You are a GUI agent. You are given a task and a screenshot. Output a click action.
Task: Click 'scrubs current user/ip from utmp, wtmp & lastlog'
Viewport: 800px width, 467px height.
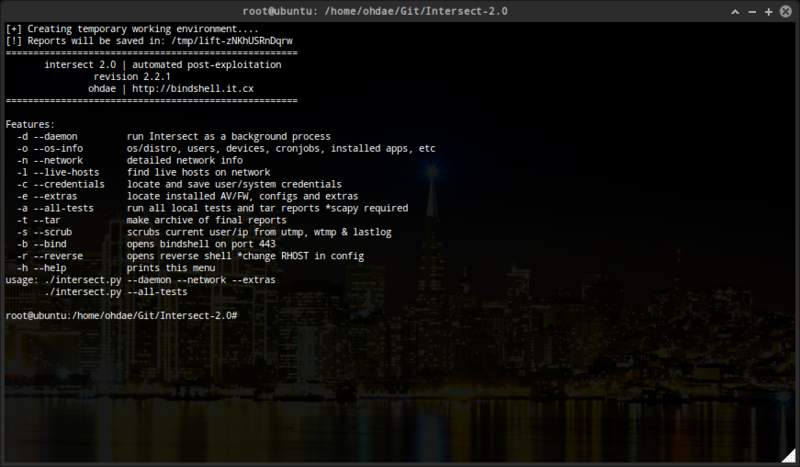pos(259,232)
